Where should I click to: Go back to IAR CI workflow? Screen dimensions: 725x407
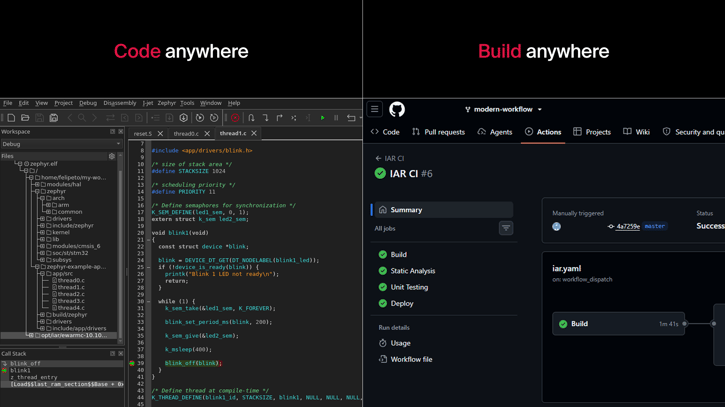tap(390, 159)
